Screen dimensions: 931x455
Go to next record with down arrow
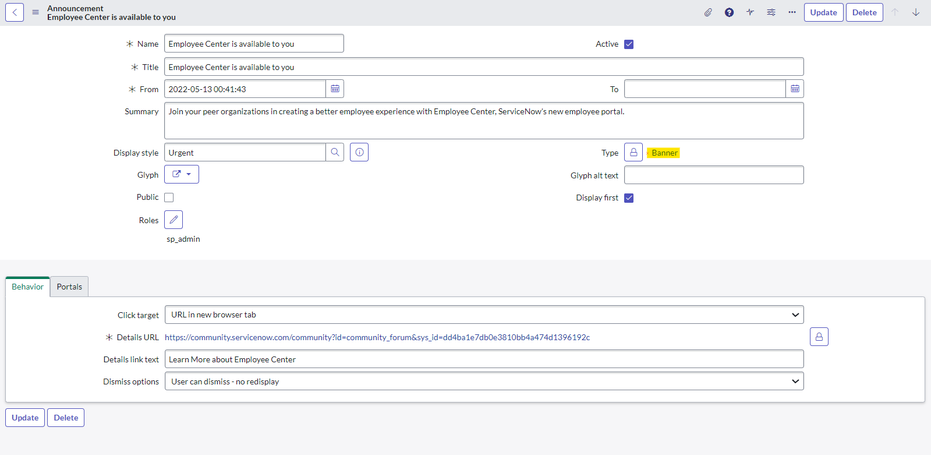(916, 12)
